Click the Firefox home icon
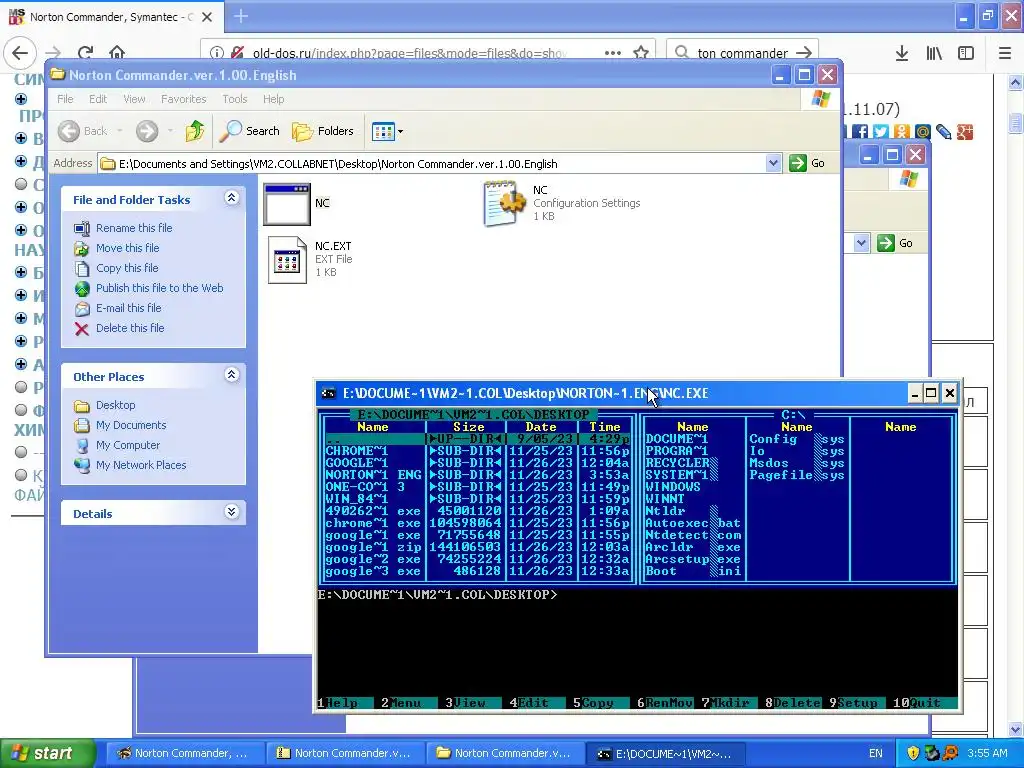Image resolution: width=1024 pixels, height=768 pixels. pos(117,52)
